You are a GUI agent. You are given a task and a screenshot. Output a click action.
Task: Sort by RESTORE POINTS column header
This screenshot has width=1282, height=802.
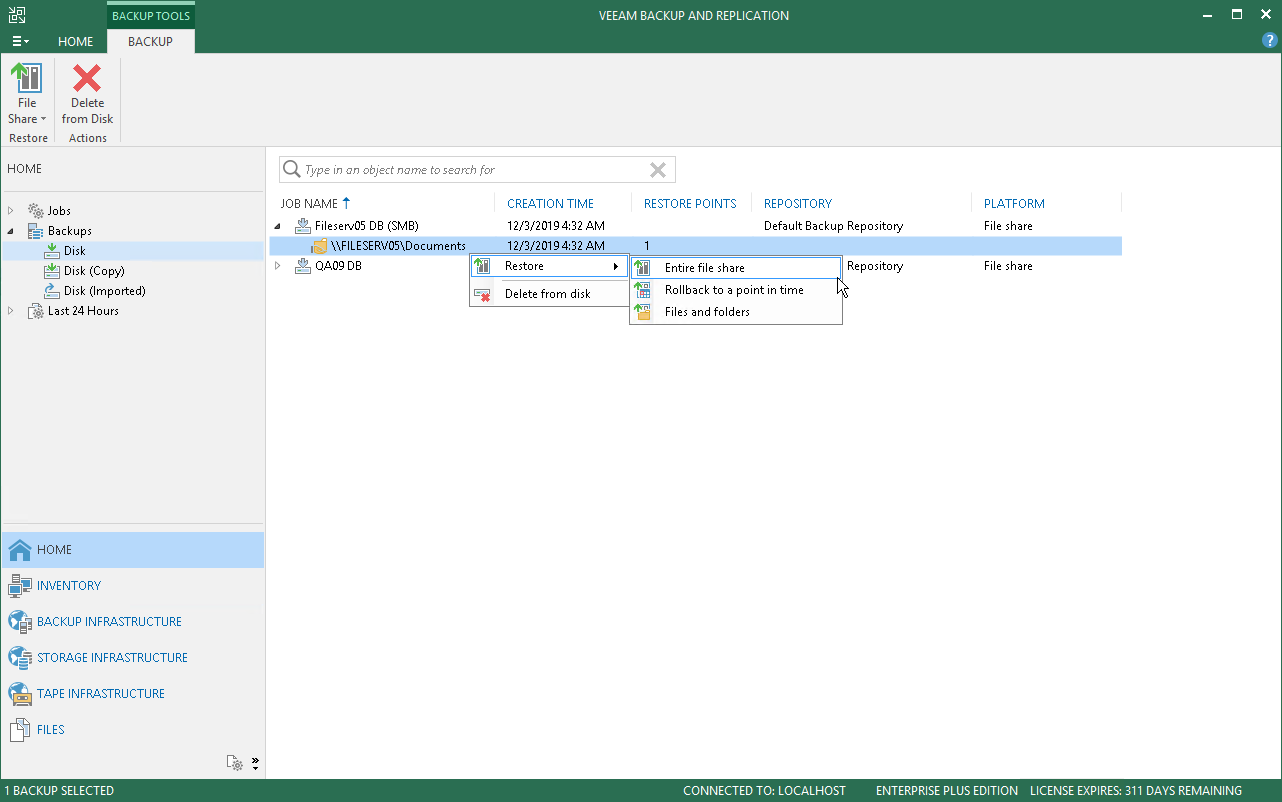690,204
